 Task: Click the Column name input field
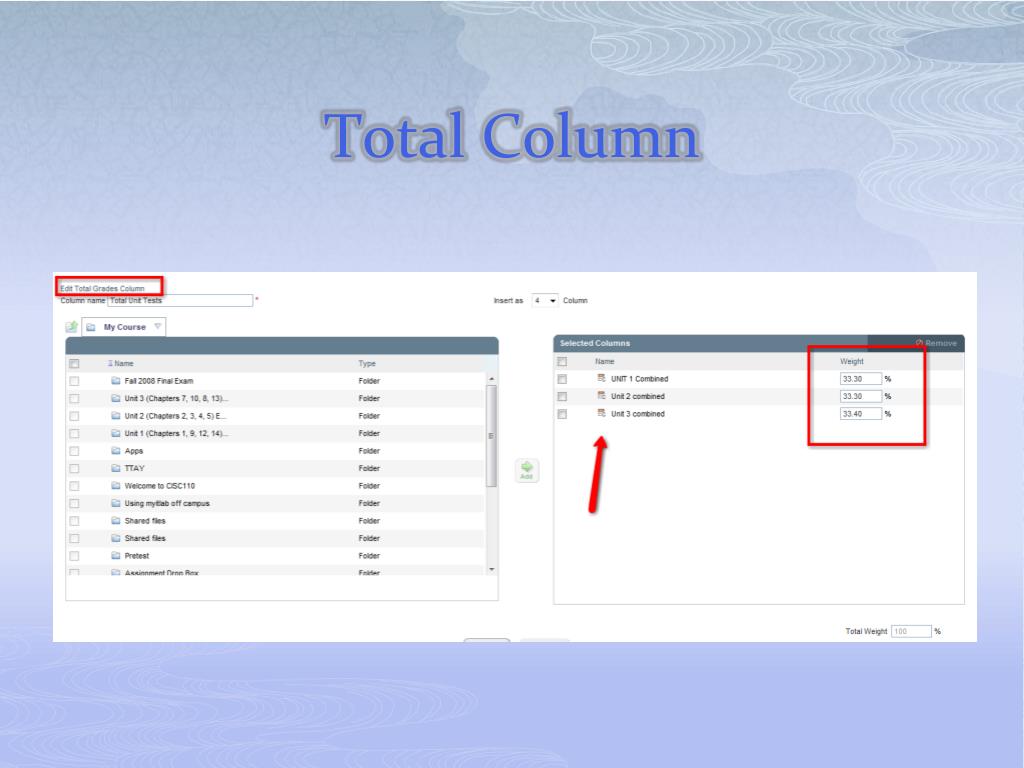(x=180, y=300)
